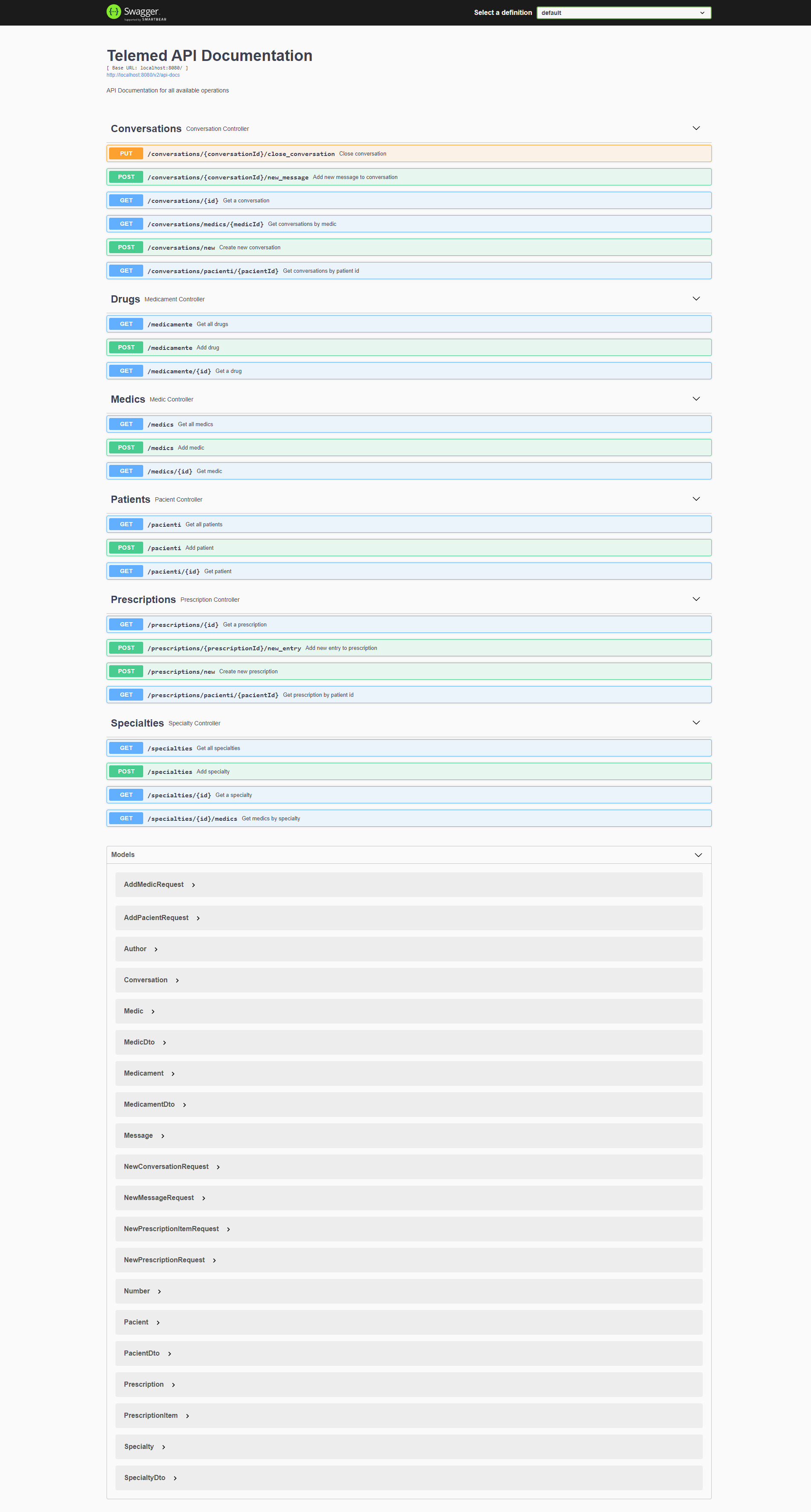Open the POST /conversations/new operation
Image resolution: width=811 pixels, height=1512 pixels.
click(409, 247)
